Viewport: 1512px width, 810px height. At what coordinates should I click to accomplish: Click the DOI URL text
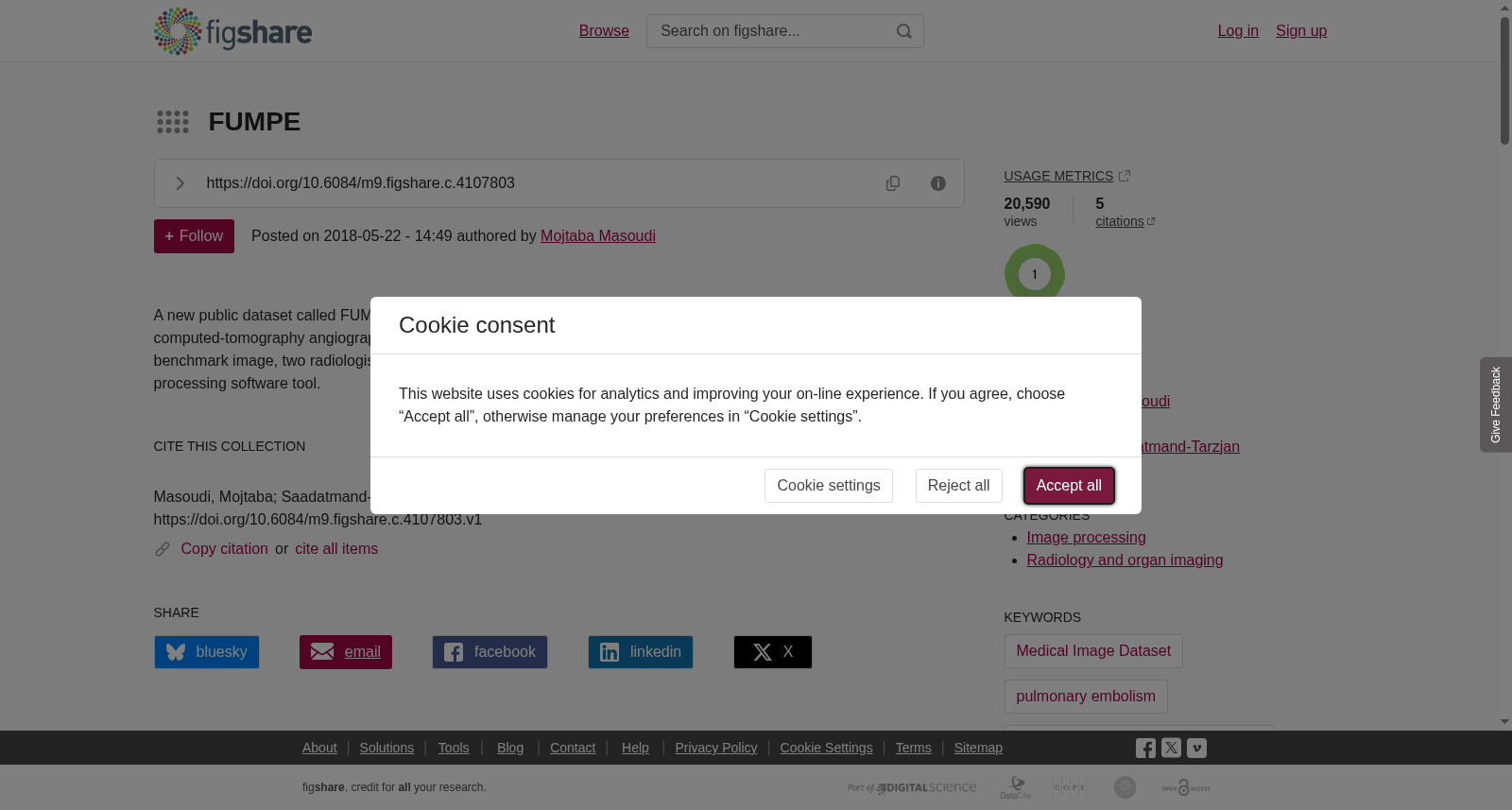pos(360,183)
